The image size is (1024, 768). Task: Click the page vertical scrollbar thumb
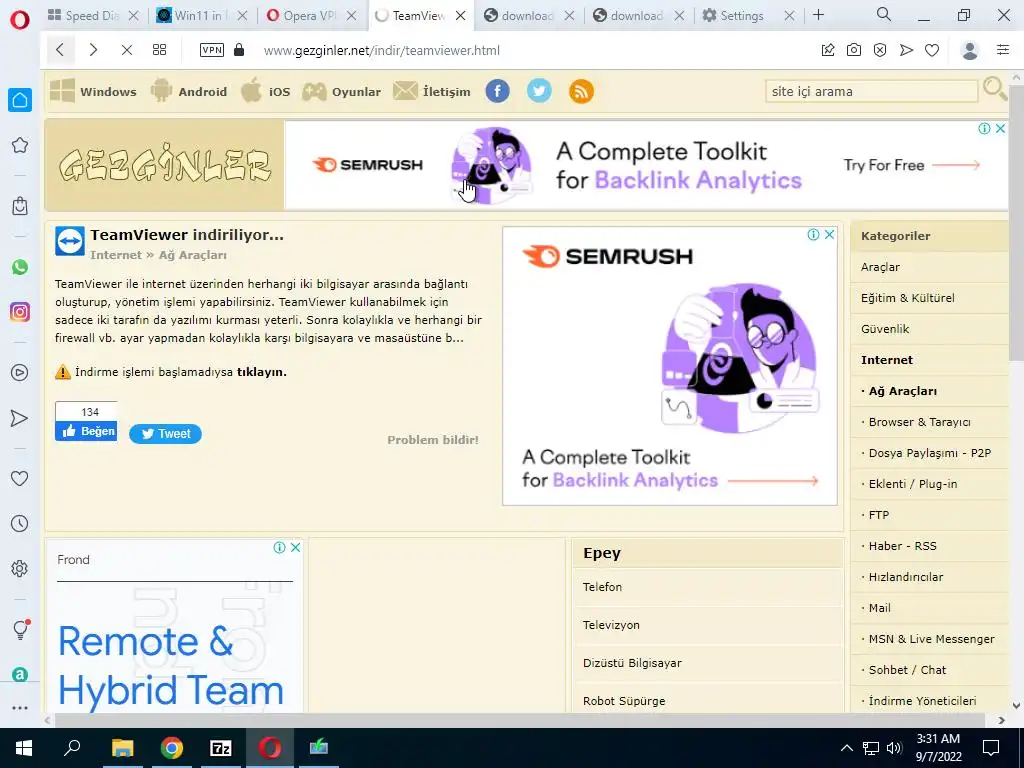[1016, 222]
